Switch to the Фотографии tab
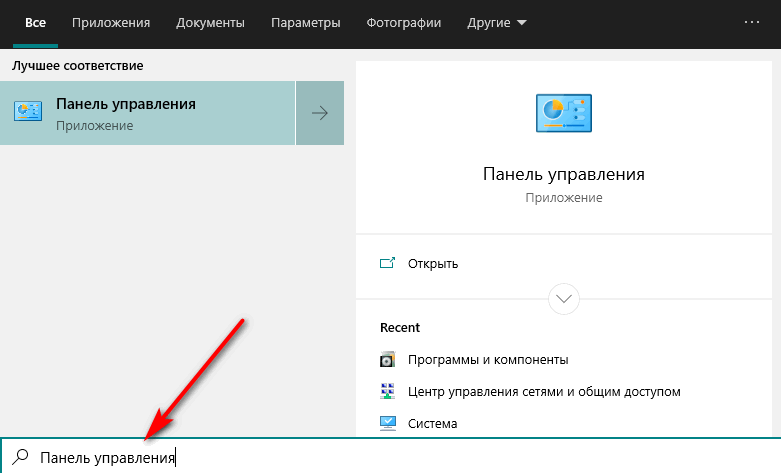781x473 pixels. coord(404,23)
